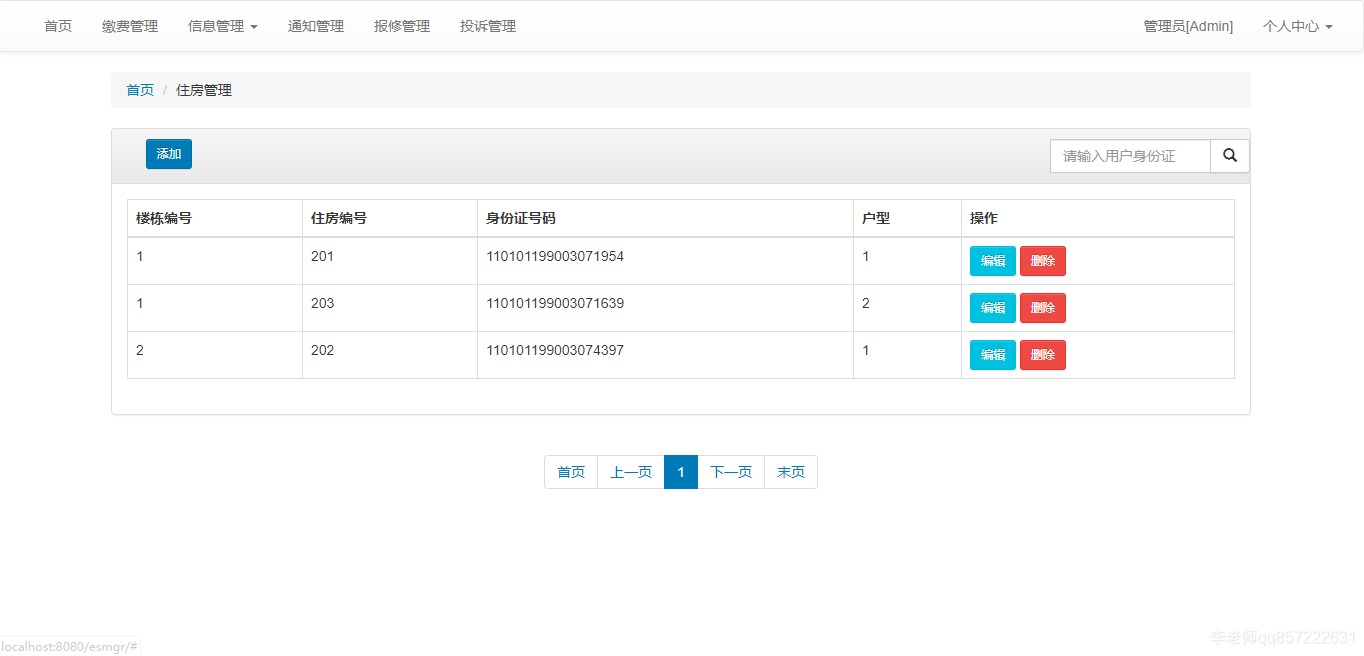The width and height of the screenshot is (1364, 656).
Task: Delete the housing record numbered 203
Action: 1042,308
